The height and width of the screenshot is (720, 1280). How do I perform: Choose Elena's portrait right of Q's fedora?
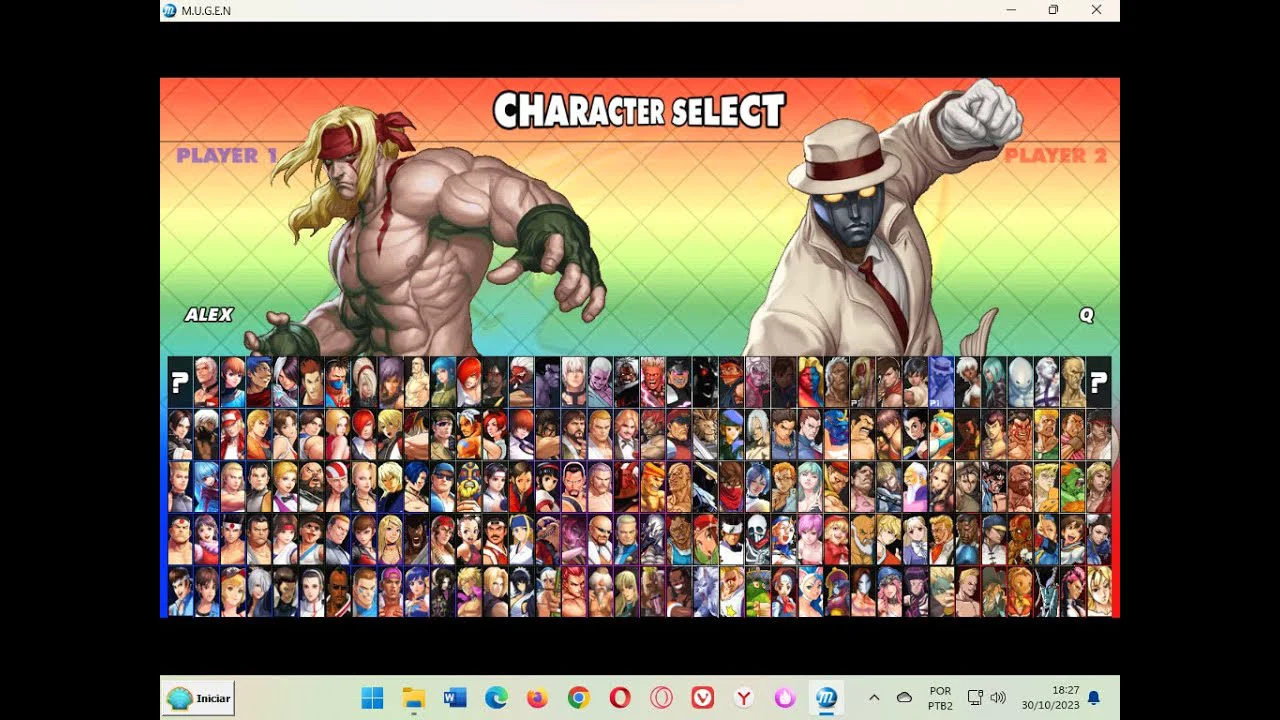click(x=968, y=382)
